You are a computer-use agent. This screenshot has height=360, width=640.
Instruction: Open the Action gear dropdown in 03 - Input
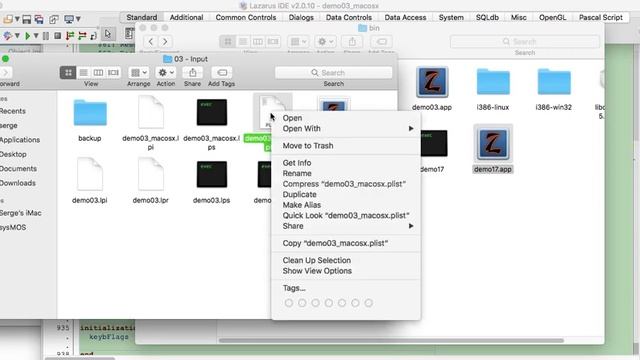pos(166,73)
